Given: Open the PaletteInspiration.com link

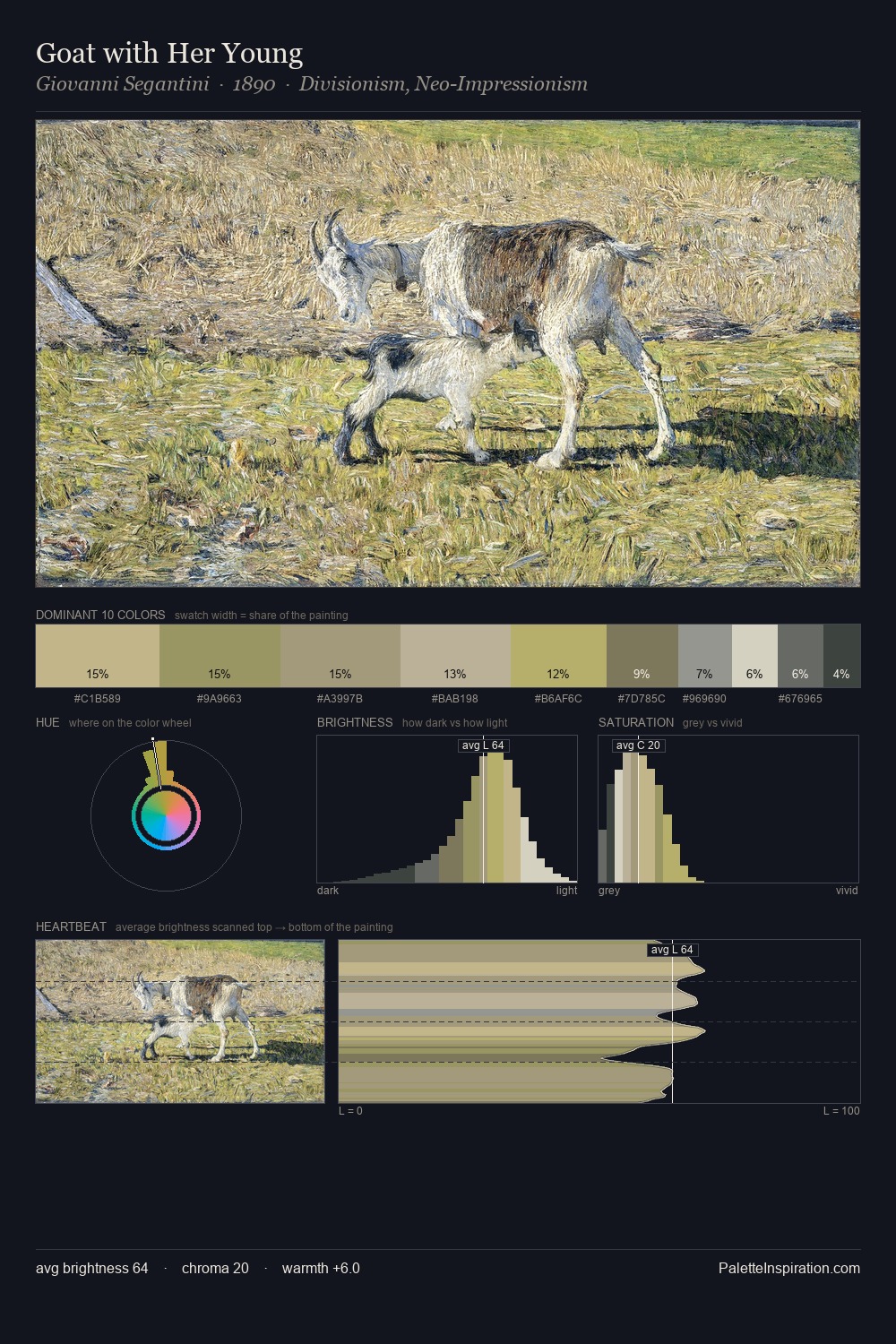Looking at the screenshot, I should point(789,1268).
